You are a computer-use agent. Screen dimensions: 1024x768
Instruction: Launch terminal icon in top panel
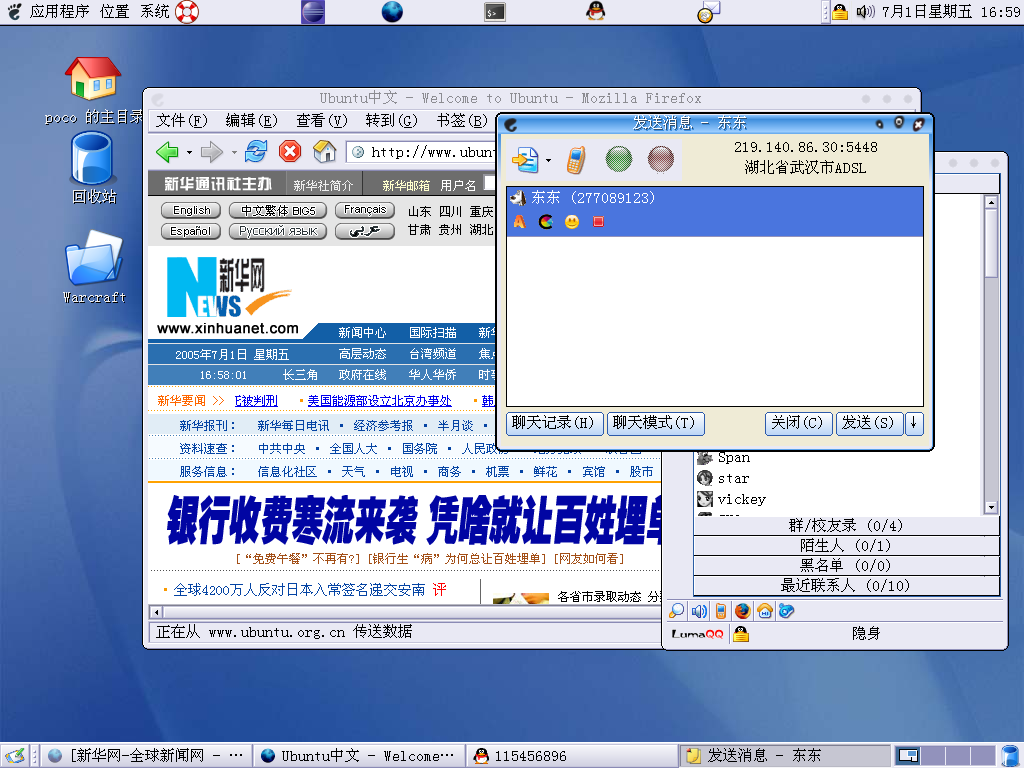[x=494, y=12]
